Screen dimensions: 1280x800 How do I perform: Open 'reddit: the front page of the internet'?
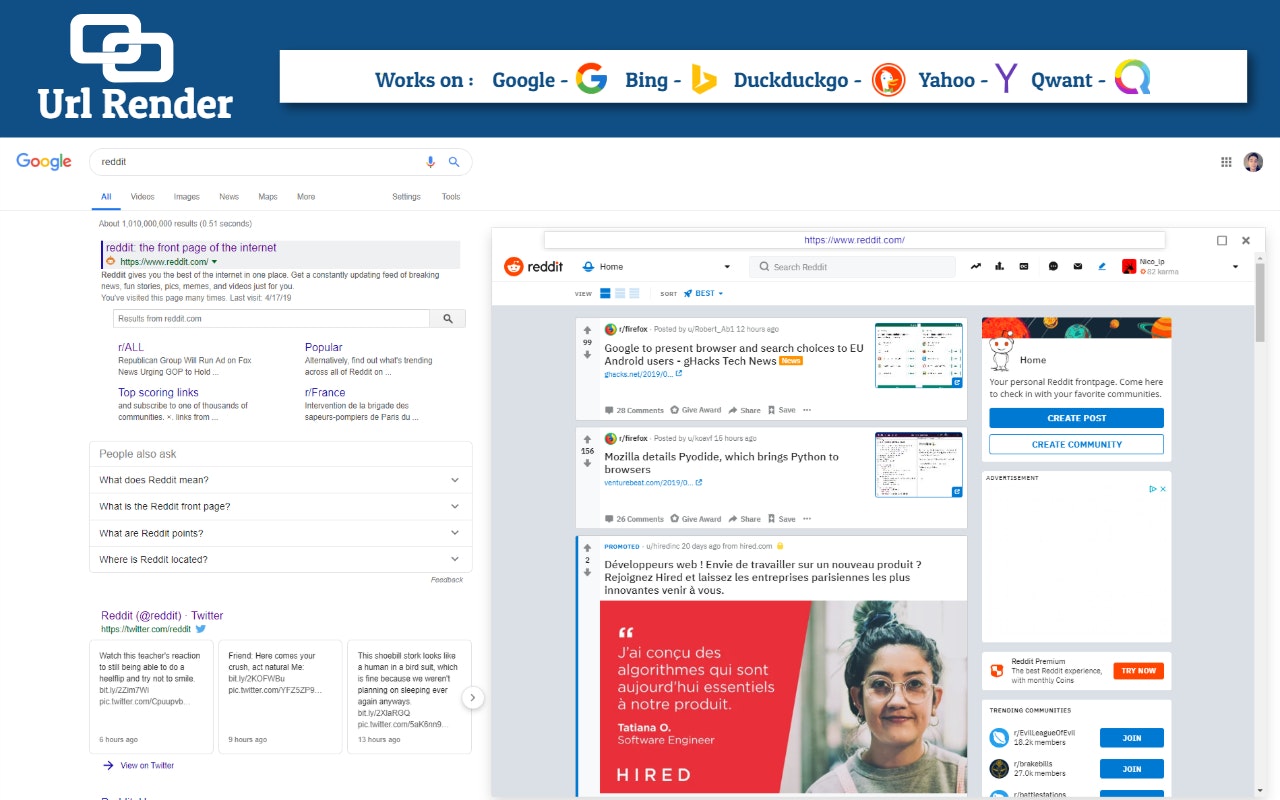coord(191,248)
